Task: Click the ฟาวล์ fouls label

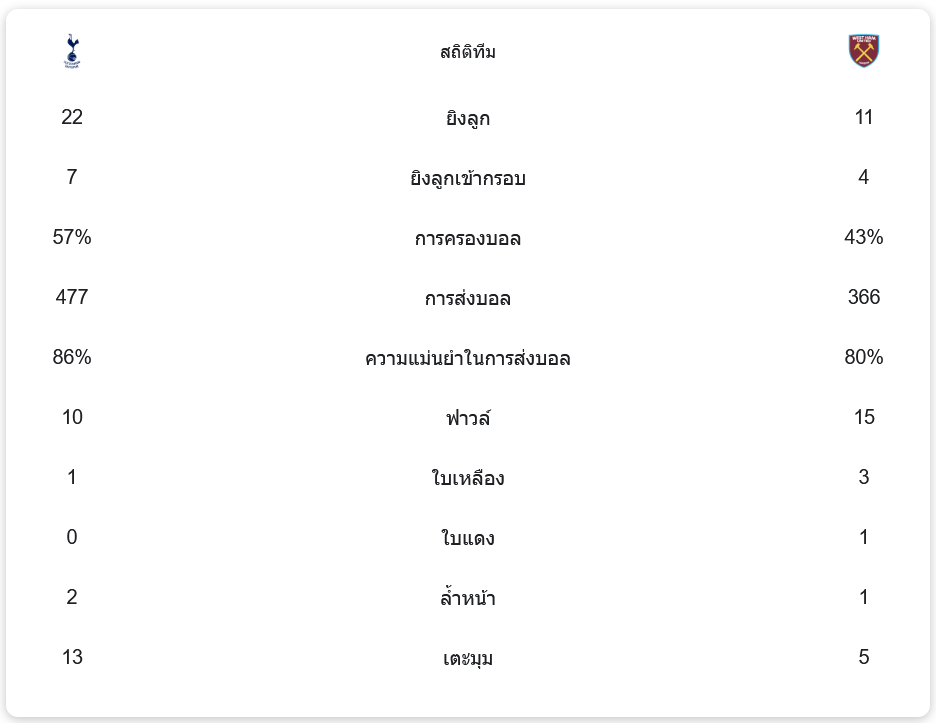Action: coord(468,418)
